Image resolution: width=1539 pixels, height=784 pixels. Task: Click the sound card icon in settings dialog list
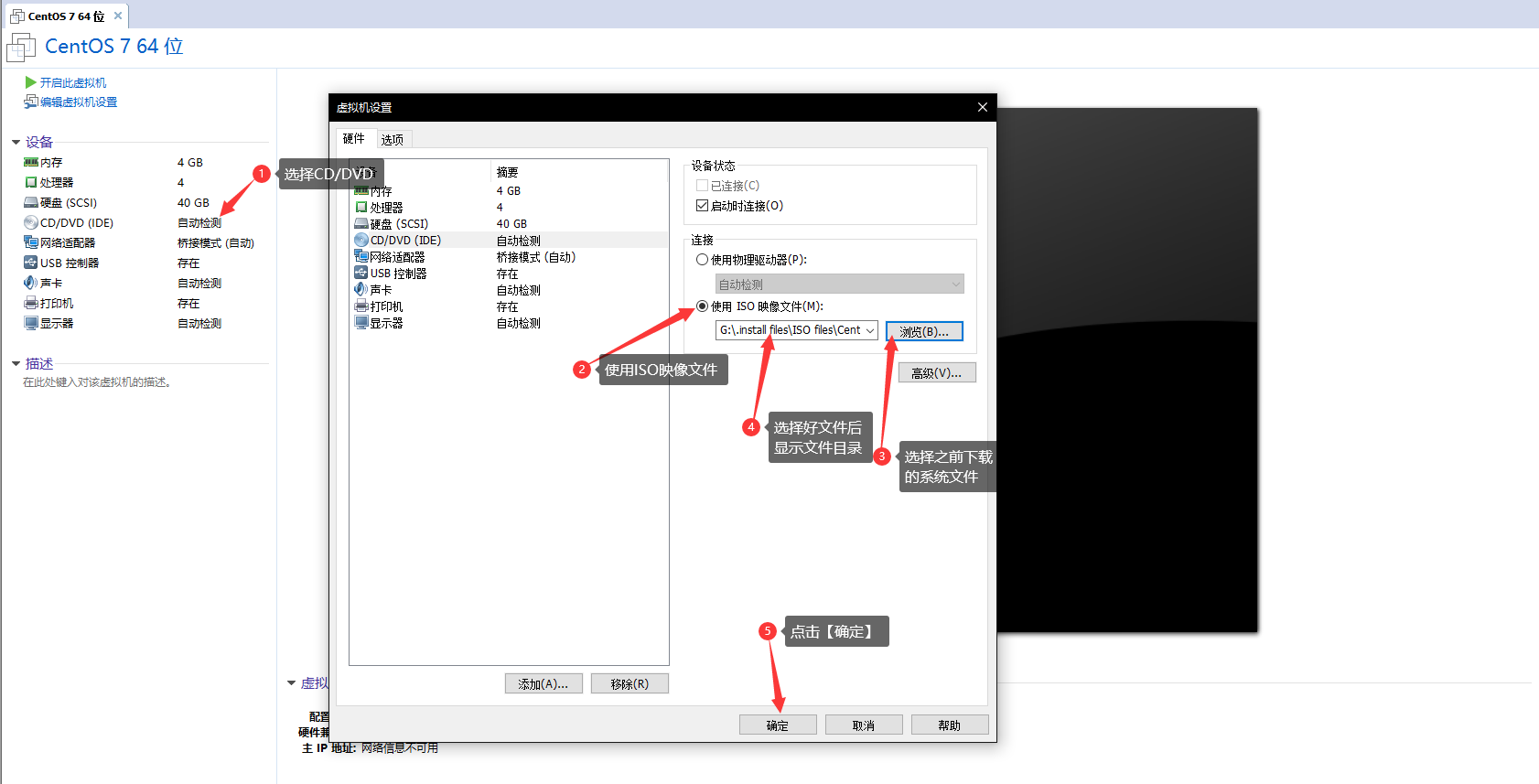pyautogui.click(x=361, y=290)
